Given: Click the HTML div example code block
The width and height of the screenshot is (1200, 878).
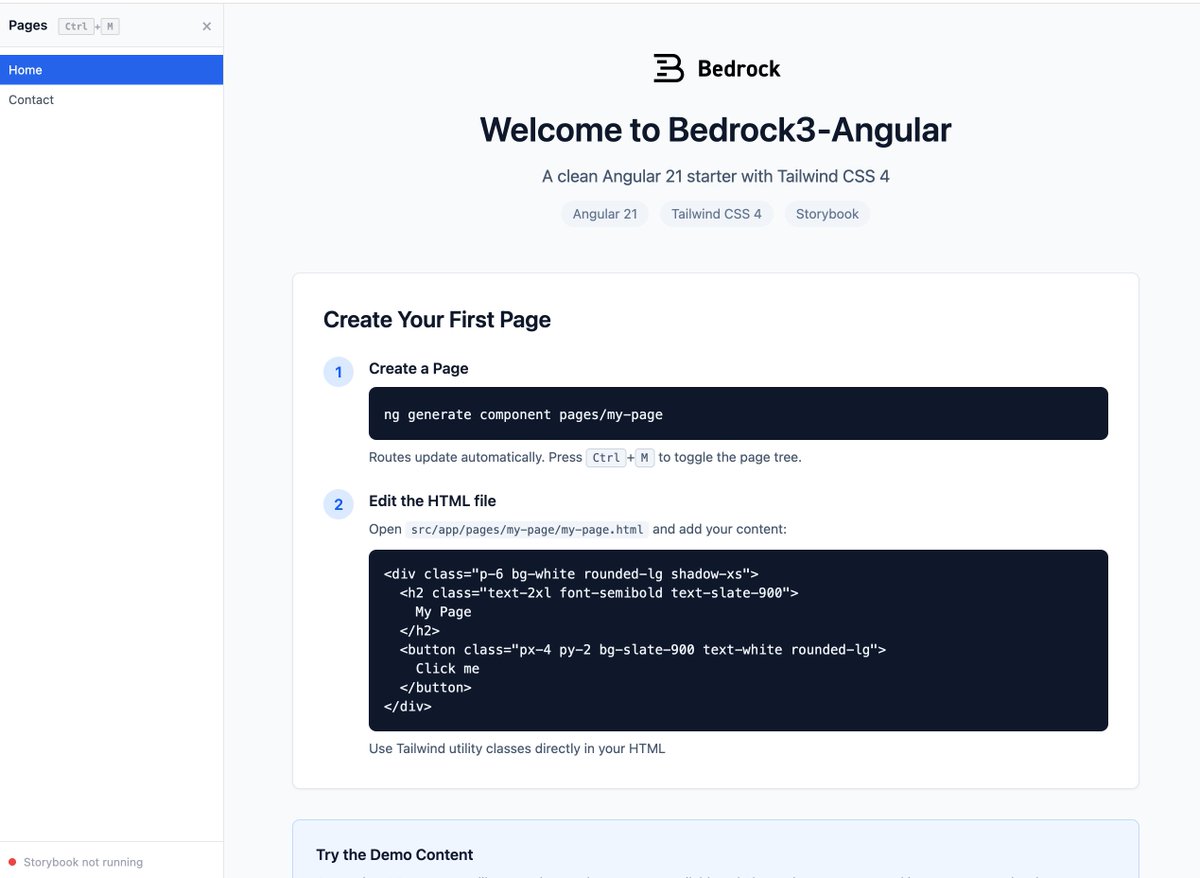Looking at the screenshot, I should pyautogui.click(x=738, y=640).
